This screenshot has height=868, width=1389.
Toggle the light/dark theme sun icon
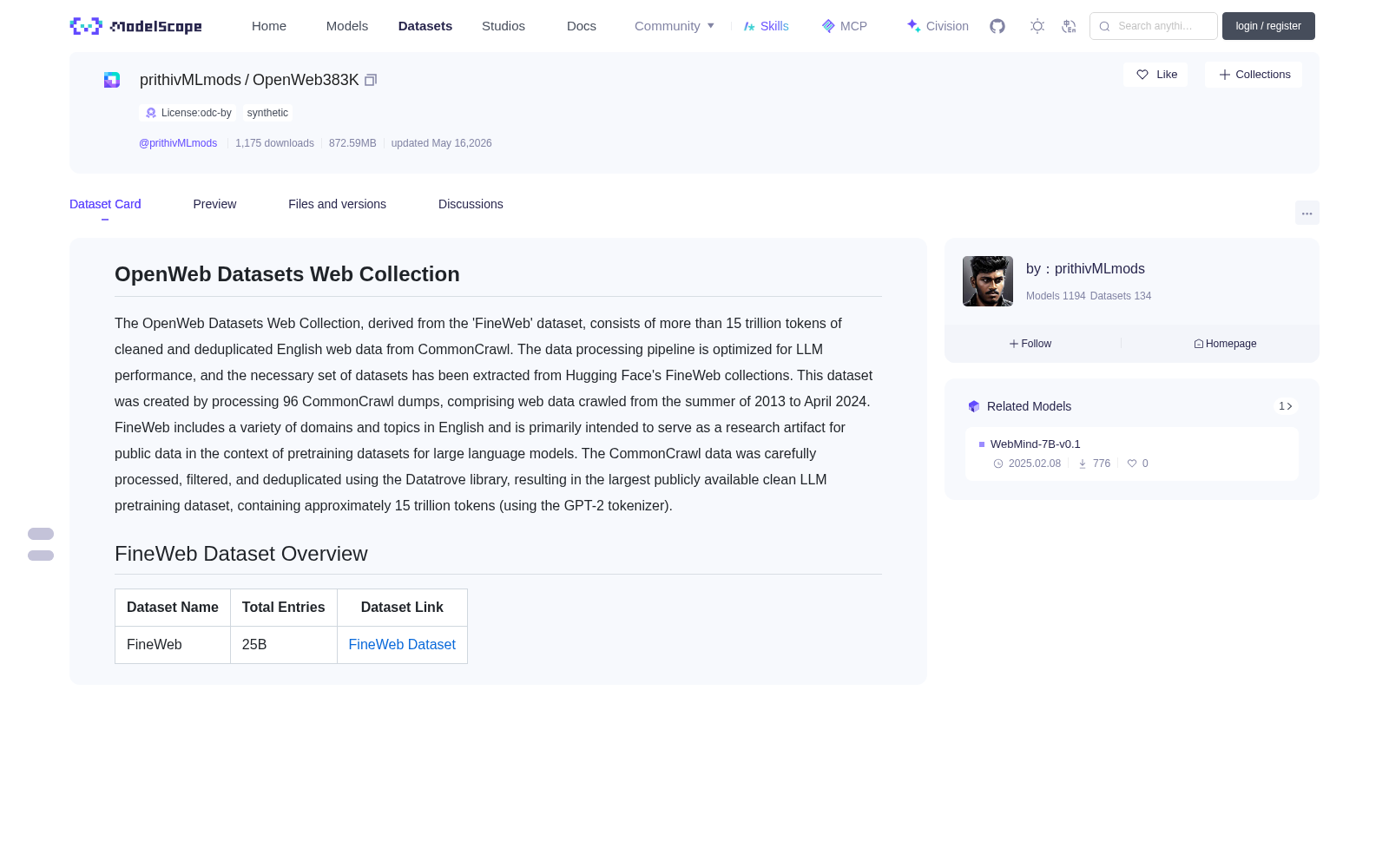1037,26
